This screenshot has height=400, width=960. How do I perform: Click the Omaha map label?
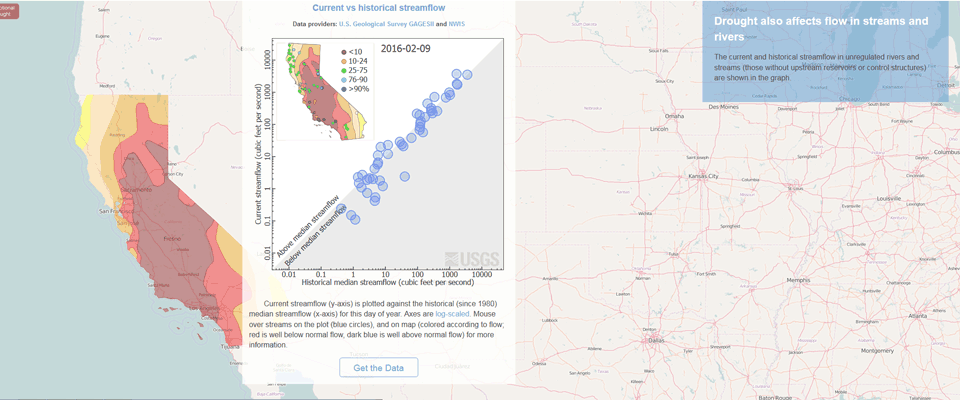(x=675, y=116)
